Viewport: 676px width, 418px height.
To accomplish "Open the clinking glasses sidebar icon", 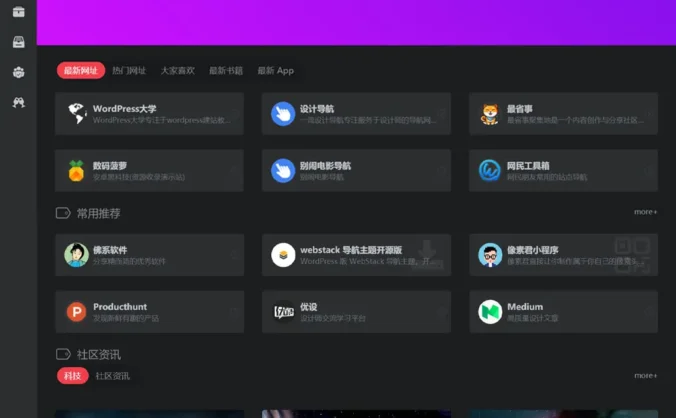I will tap(19, 102).
